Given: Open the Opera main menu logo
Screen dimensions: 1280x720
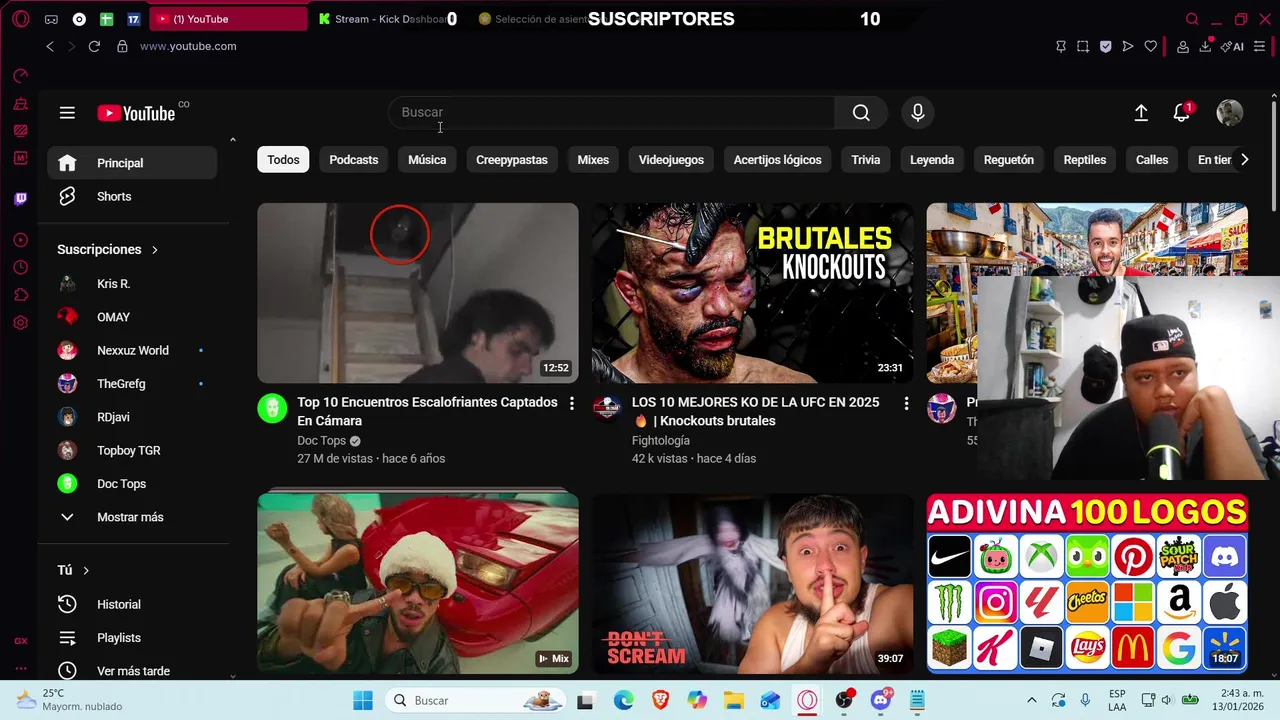Looking at the screenshot, I should point(21,19).
